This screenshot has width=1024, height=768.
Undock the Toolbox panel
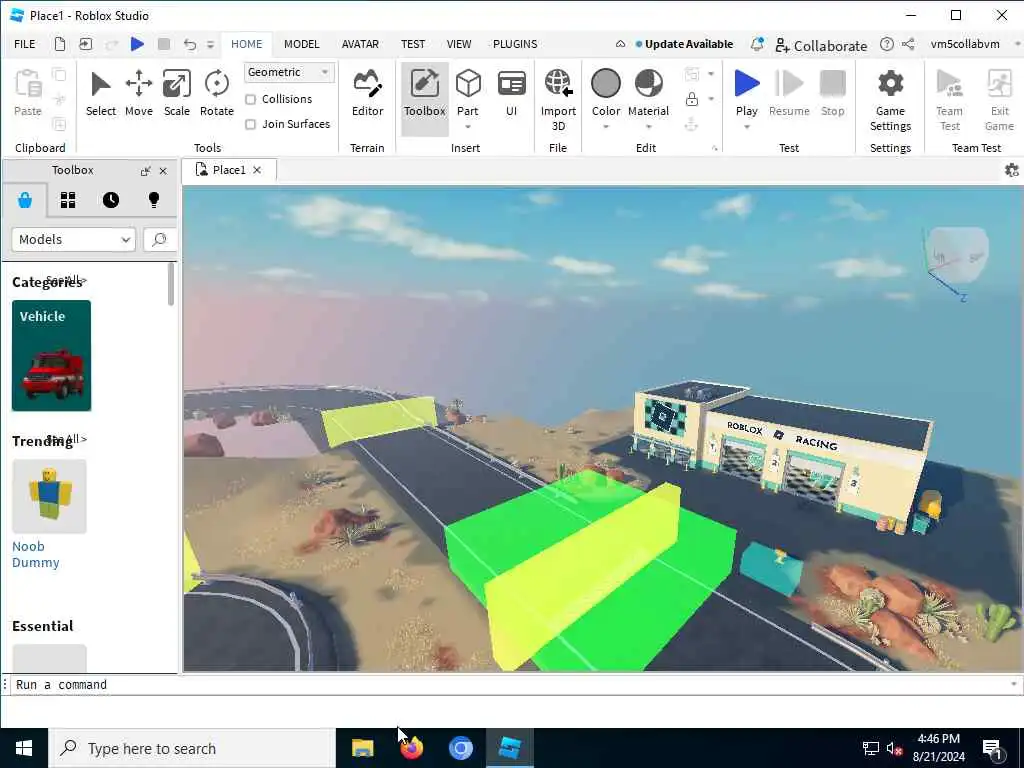145,171
